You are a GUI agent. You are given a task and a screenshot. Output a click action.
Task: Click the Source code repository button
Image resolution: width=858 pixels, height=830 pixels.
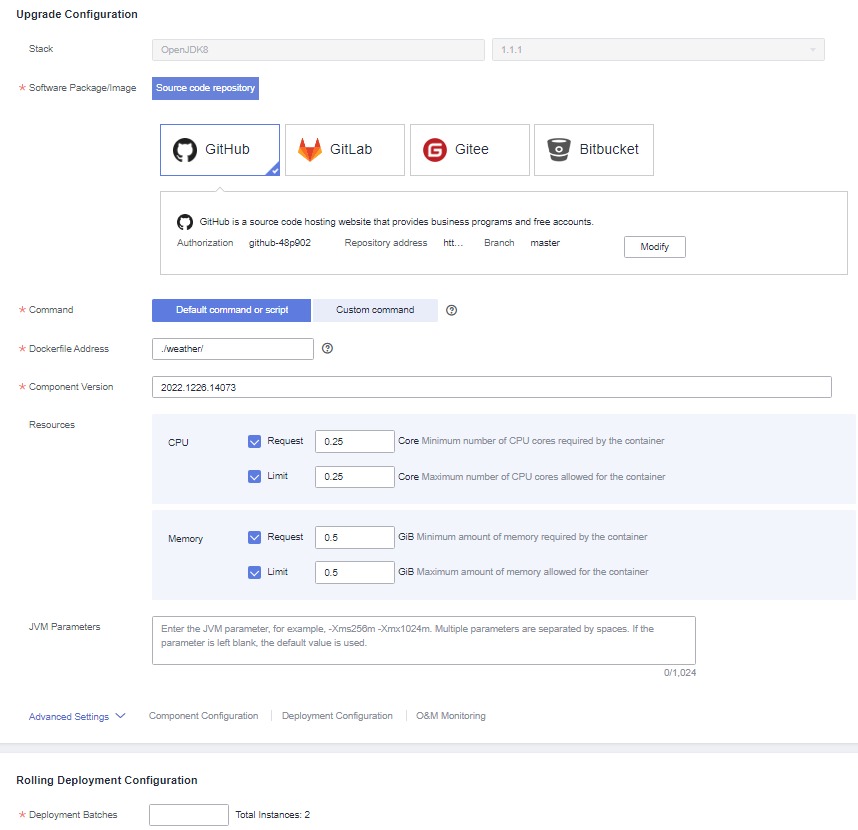pyautogui.click(x=205, y=88)
